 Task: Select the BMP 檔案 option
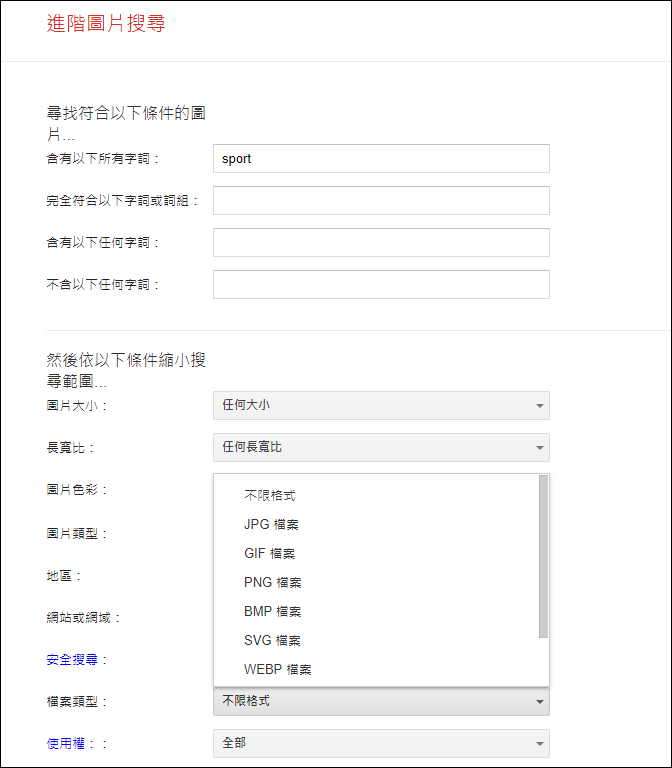272,611
